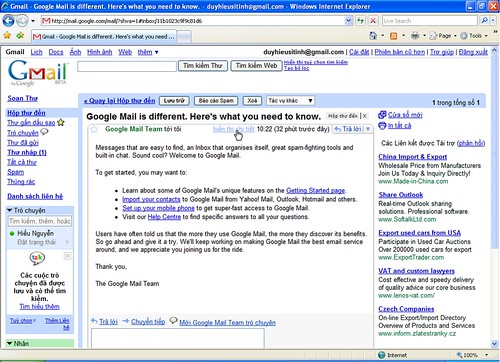500x362 pixels.
Task: Click the Báo cáo Spam button
Action: 216,101
